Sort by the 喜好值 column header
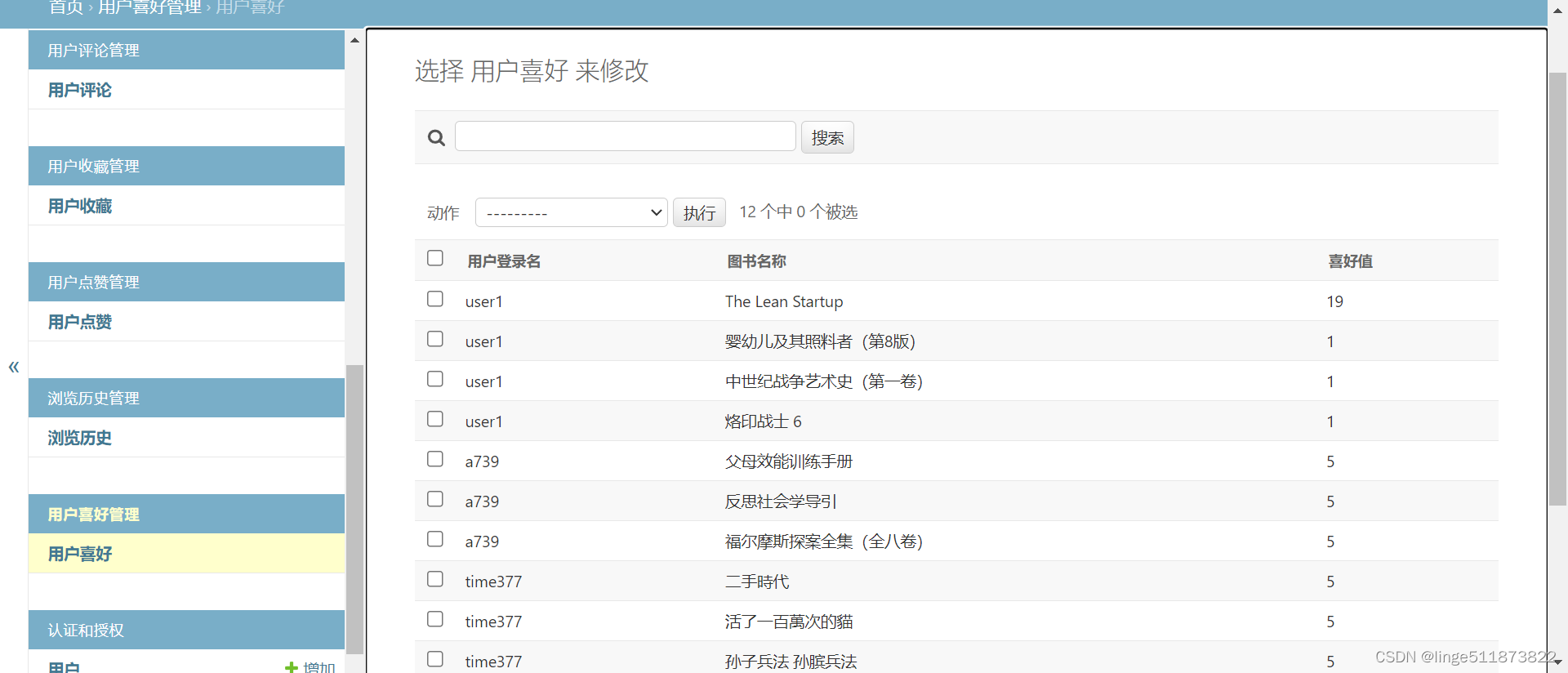This screenshot has width=1568, height=673. (1350, 261)
